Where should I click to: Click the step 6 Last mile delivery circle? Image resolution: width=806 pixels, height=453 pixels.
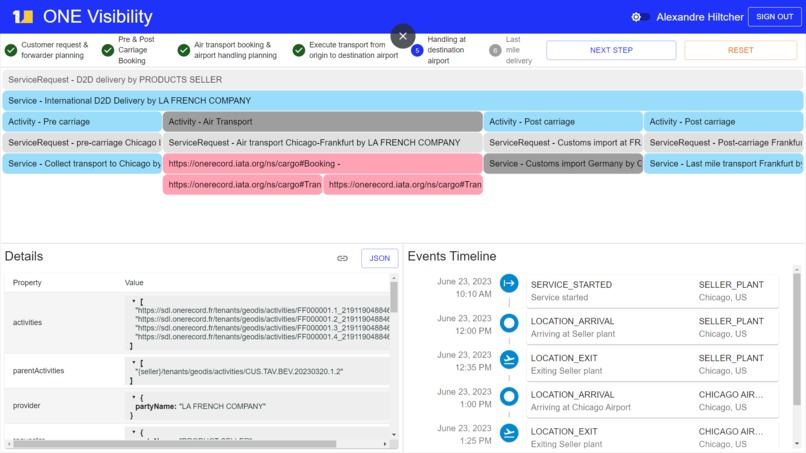pyautogui.click(x=494, y=50)
